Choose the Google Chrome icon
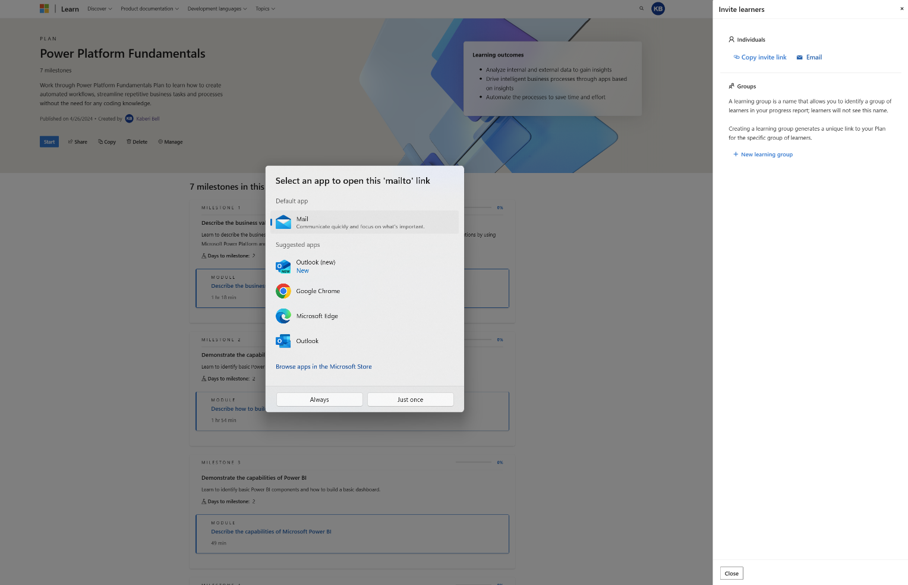 pyautogui.click(x=283, y=292)
